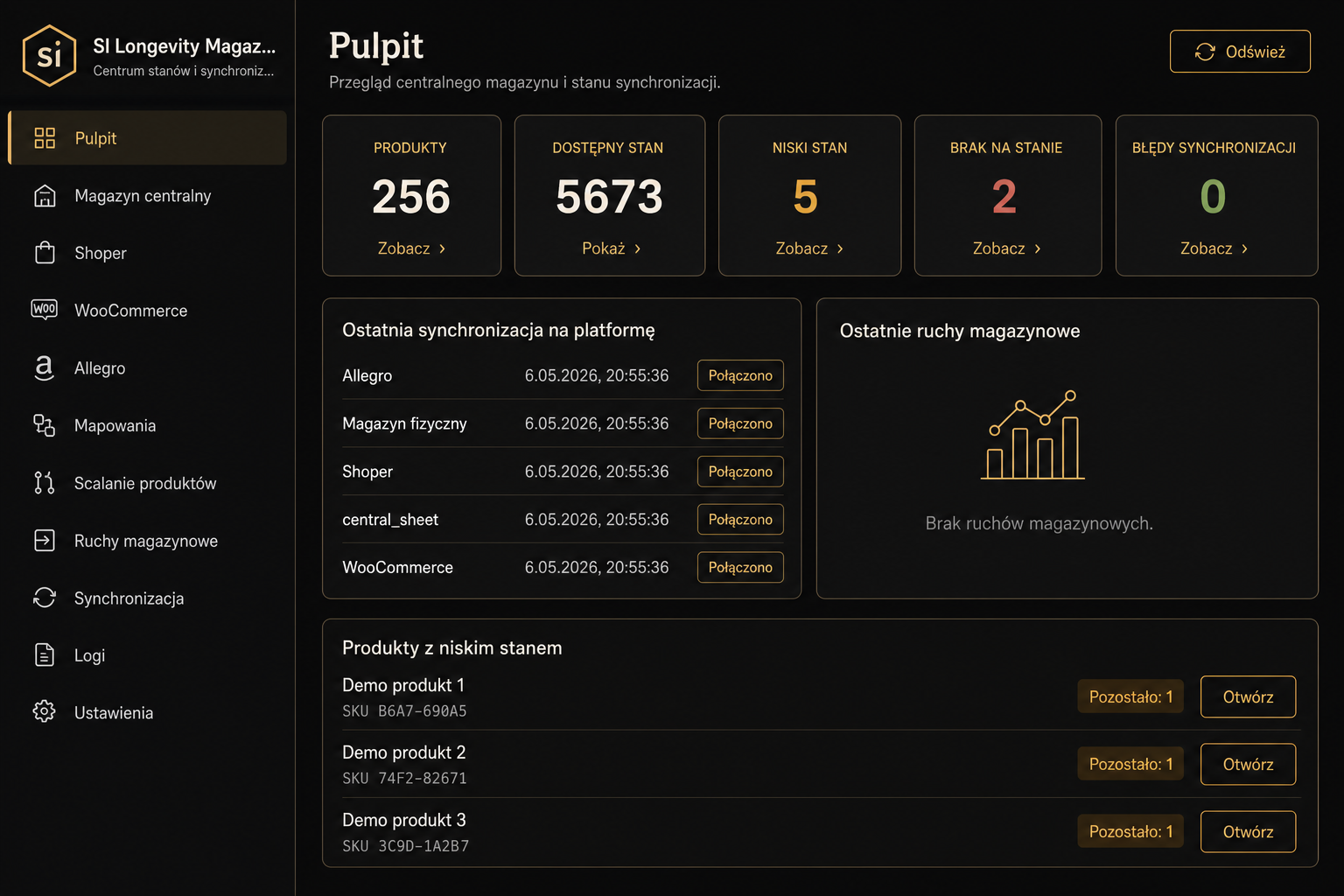Viewport: 1344px width, 896px height.
Task: Click Połączono badge for Allegro
Action: 740,375
